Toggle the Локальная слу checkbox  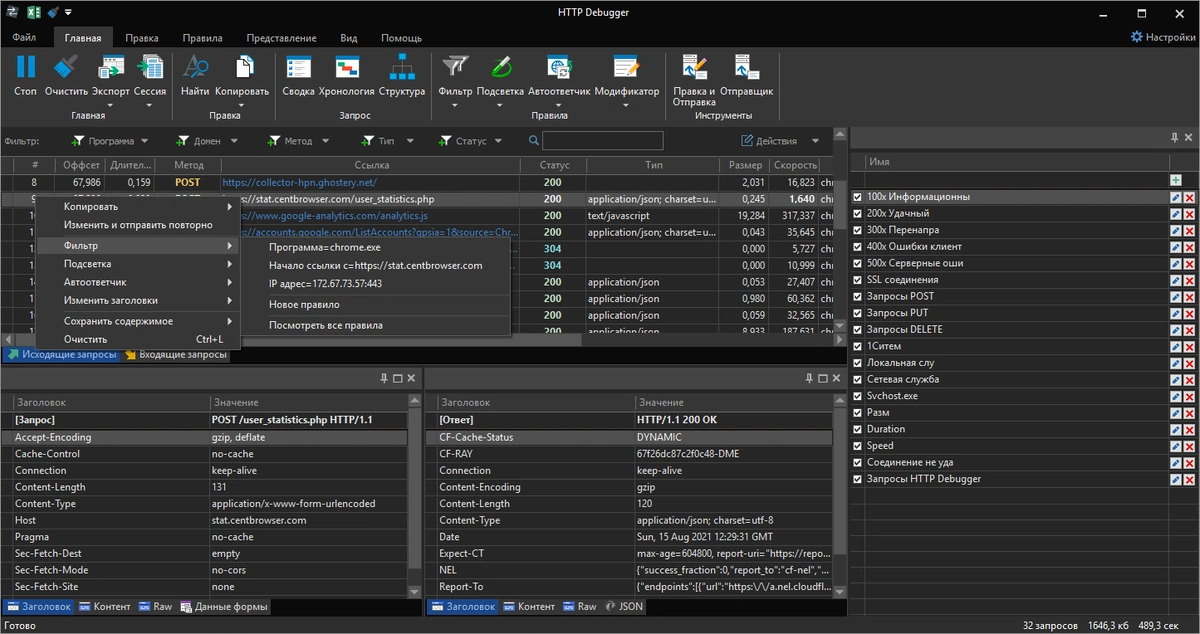coord(857,363)
